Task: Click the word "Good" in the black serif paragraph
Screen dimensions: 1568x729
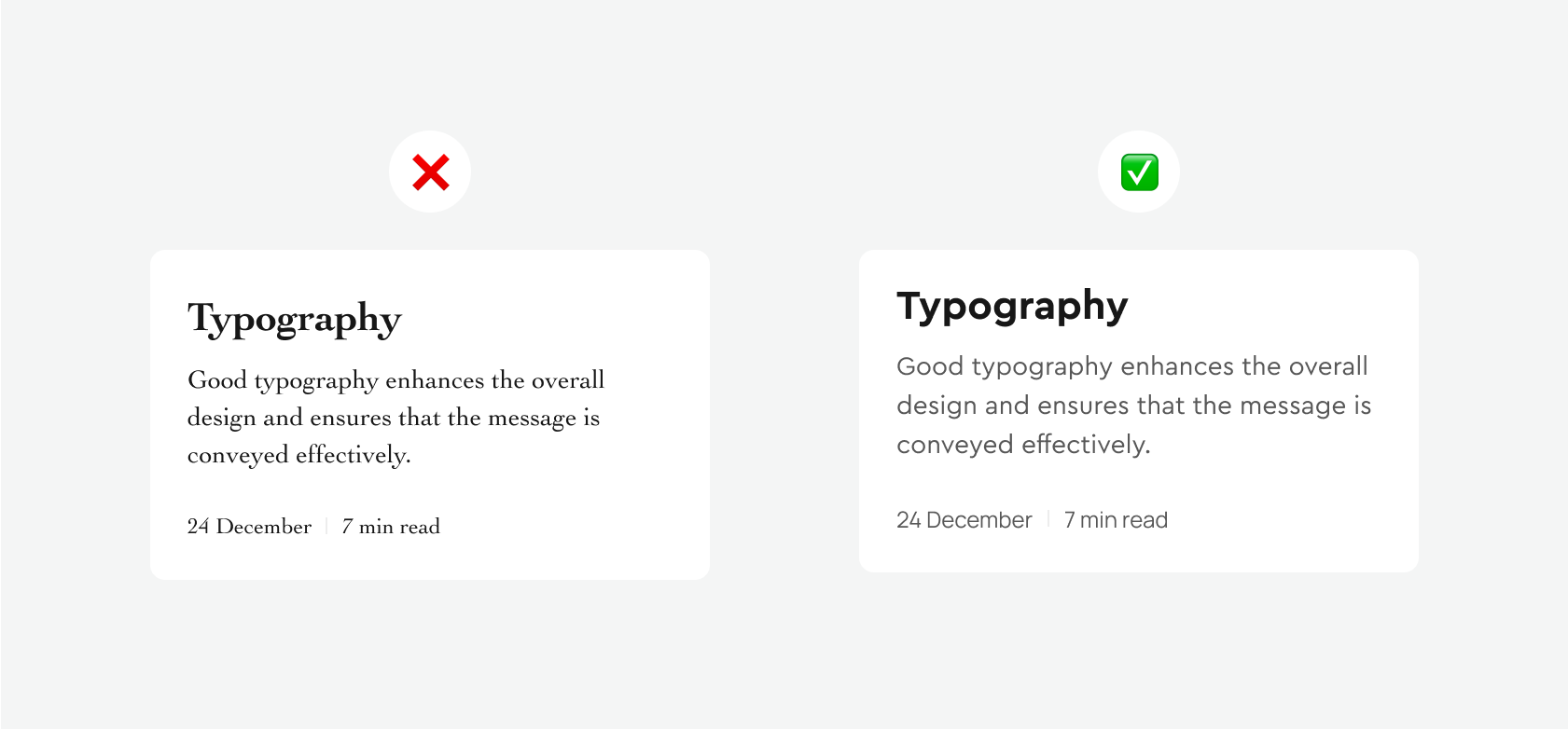Action: tap(217, 380)
